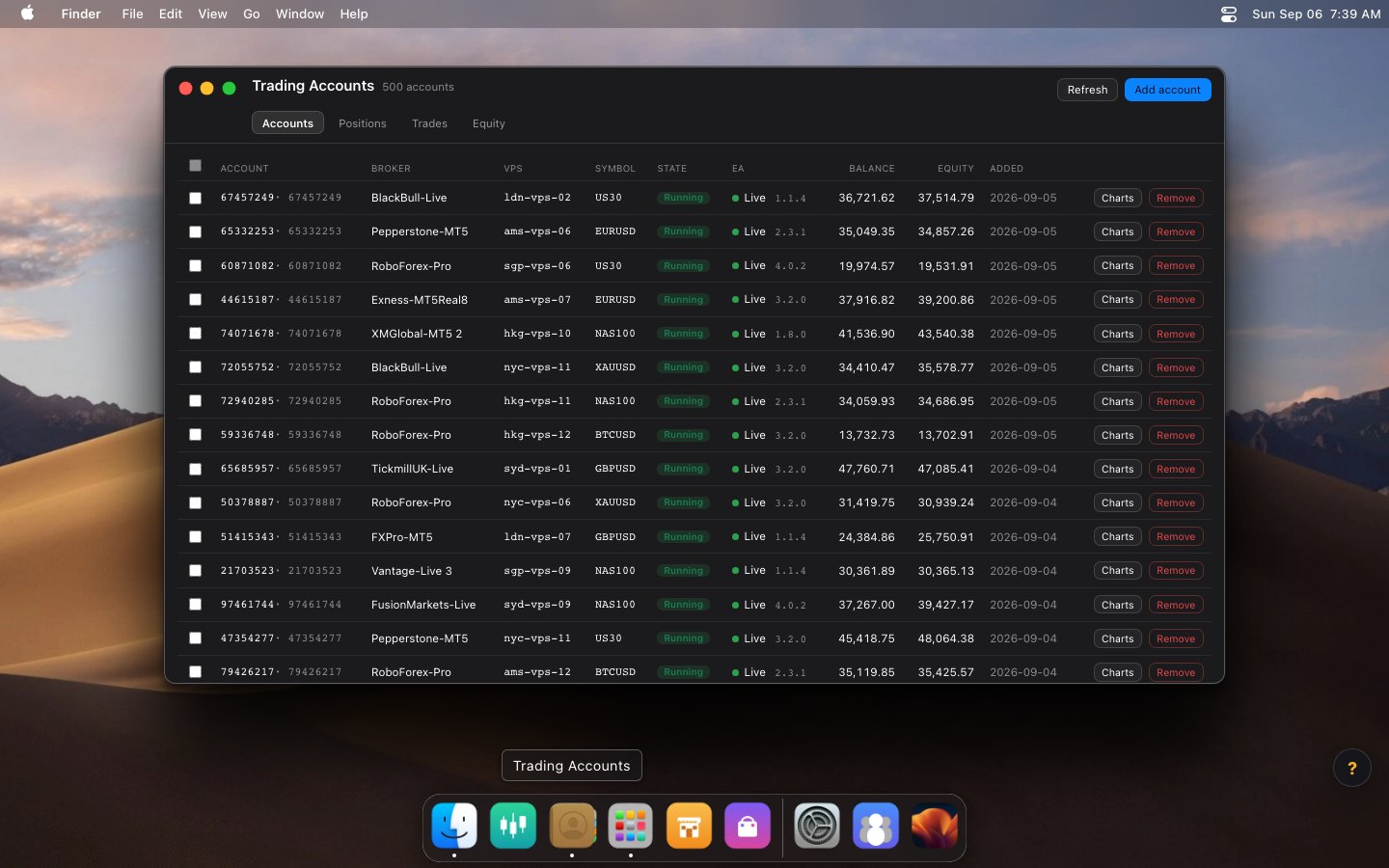Switch to the Positions tab
Viewport: 1389px width, 868px height.
(x=363, y=123)
